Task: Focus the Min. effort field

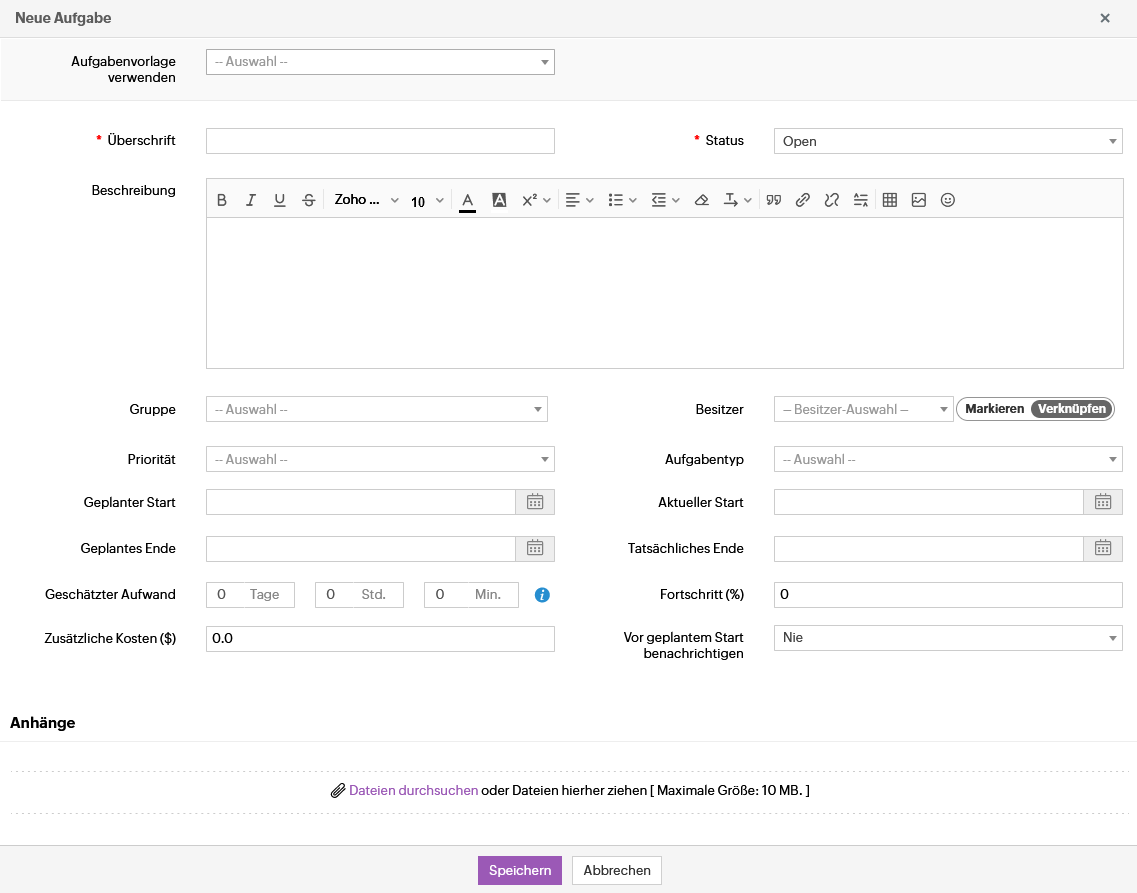Action: (x=471, y=594)
